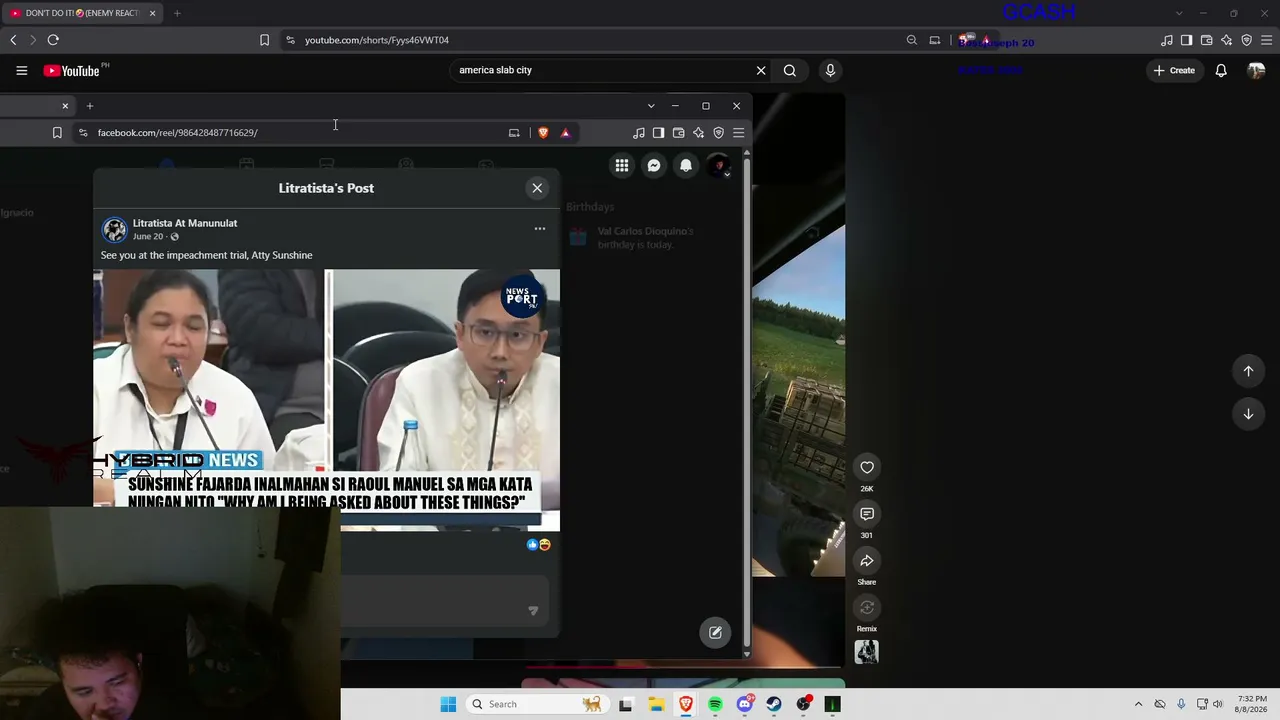Open YouTube notifications bell

click(1221, 71)
